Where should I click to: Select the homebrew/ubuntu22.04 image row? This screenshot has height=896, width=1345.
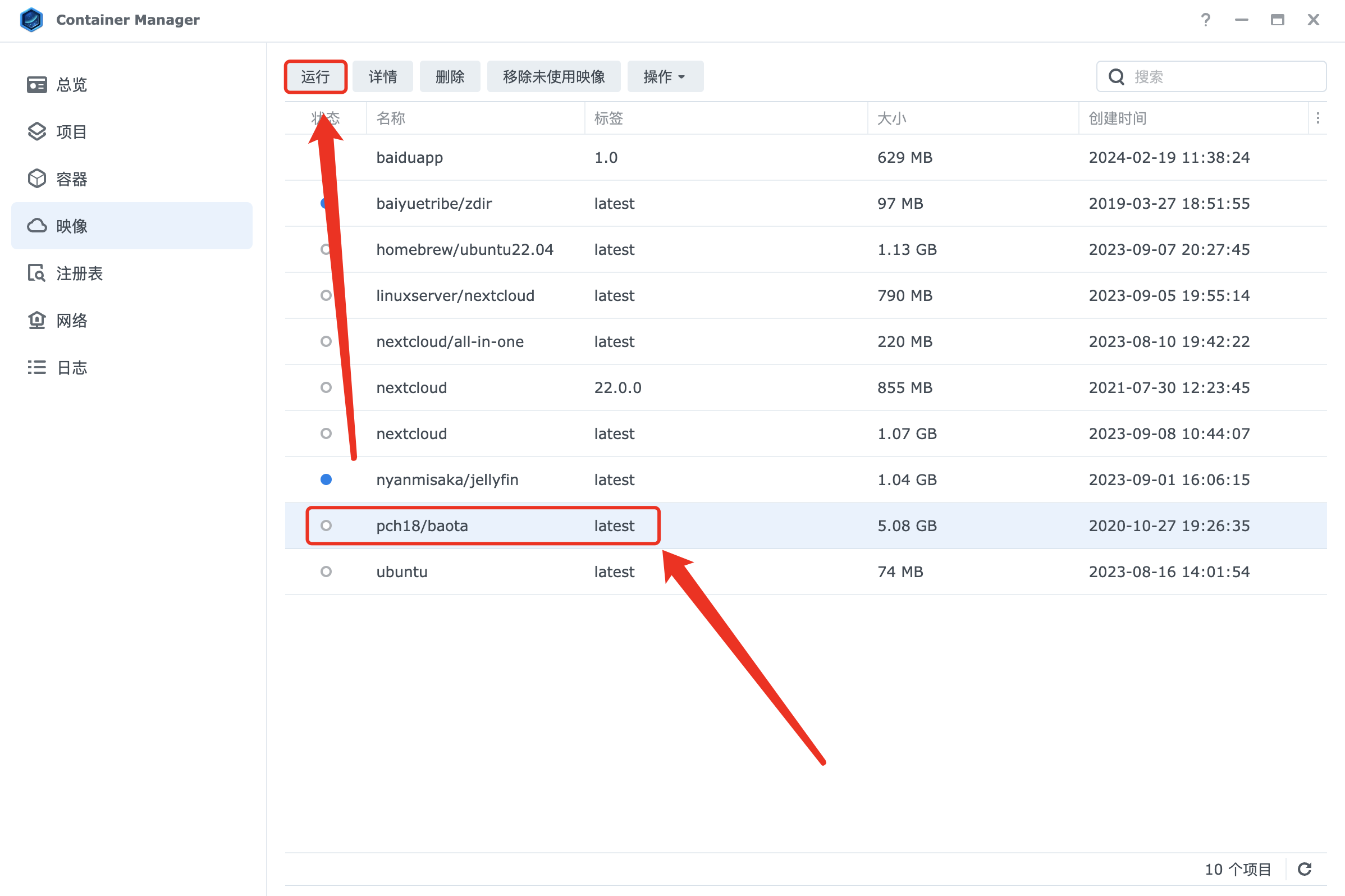(806, 249)
